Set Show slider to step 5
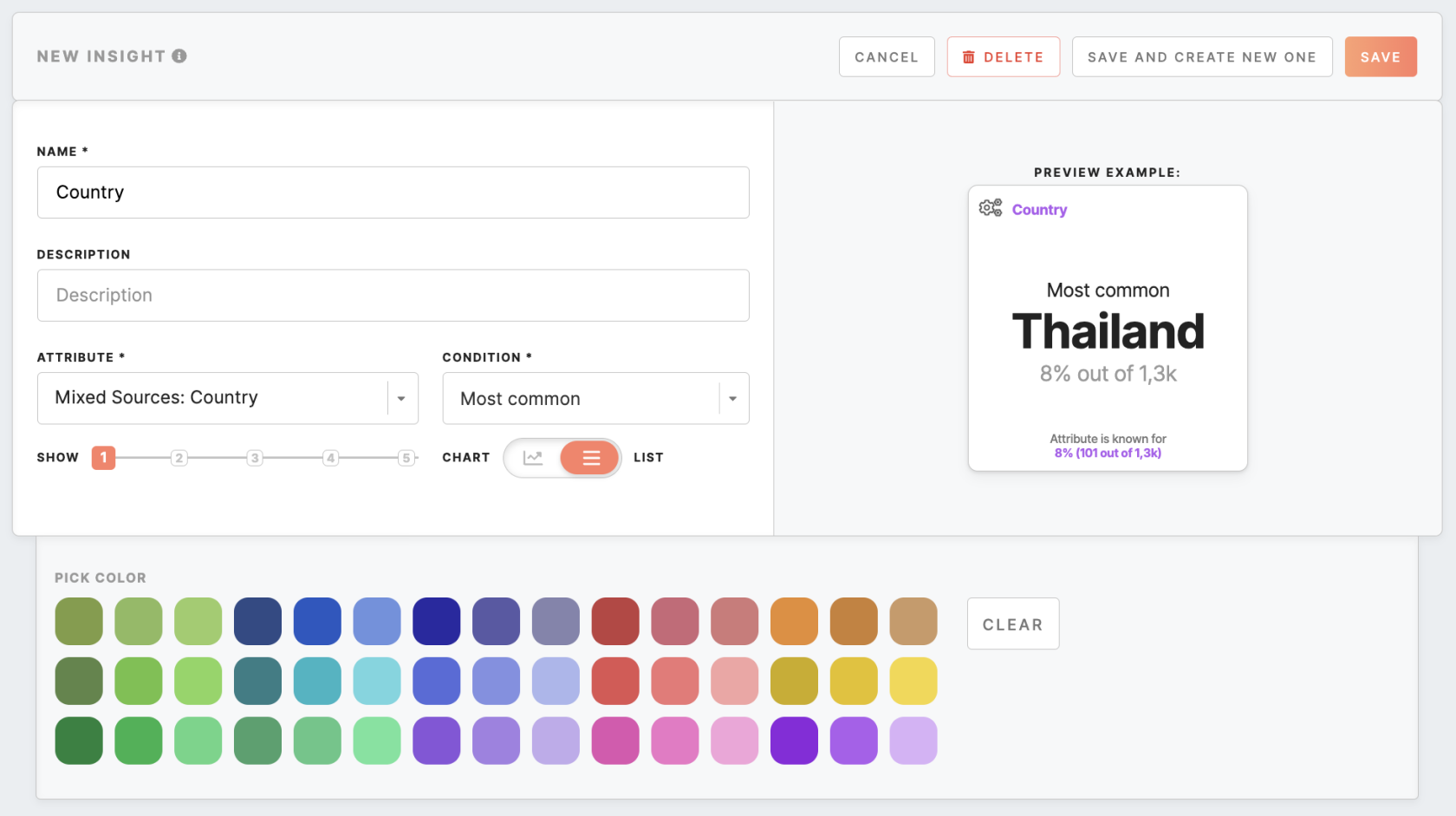Image resolution: width=1456 pixels, height=816 pixels. [x=406, y=458]
